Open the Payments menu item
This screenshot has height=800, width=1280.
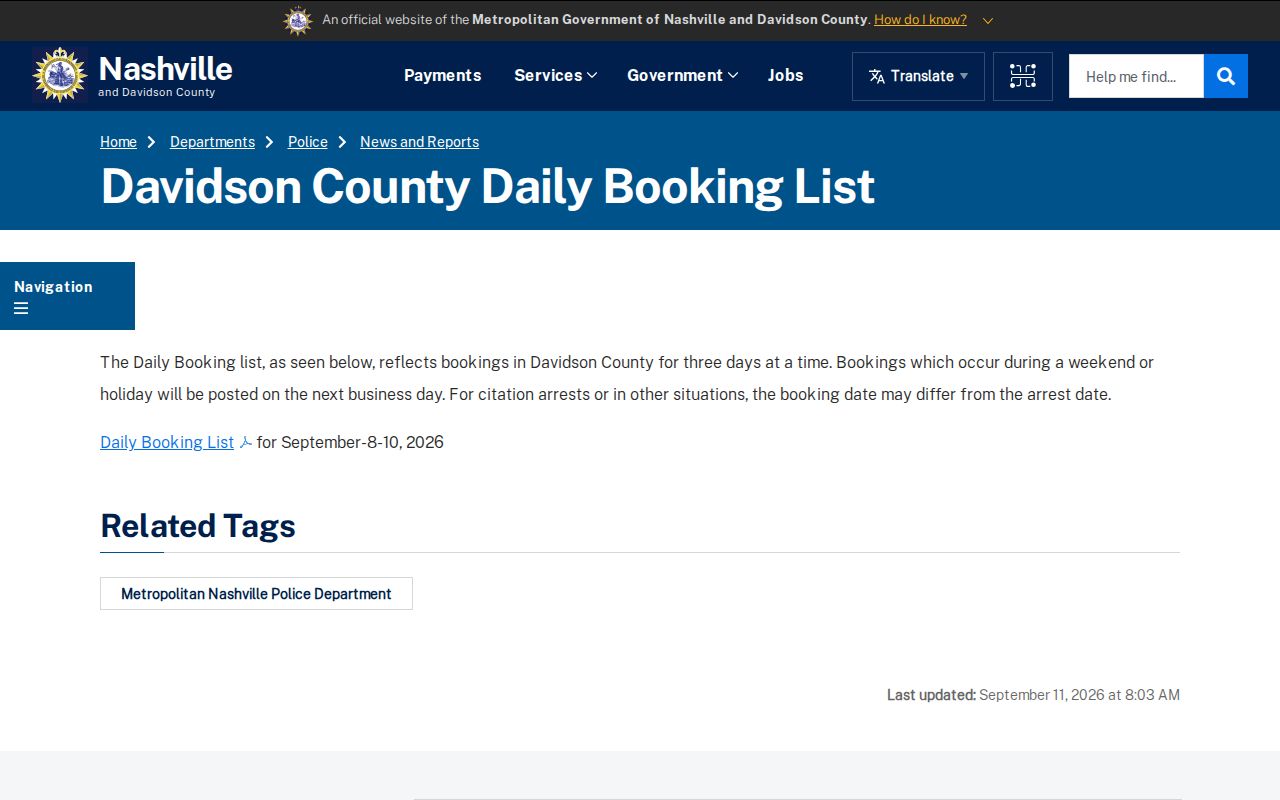pyautogui.click(x=442, y=75)
